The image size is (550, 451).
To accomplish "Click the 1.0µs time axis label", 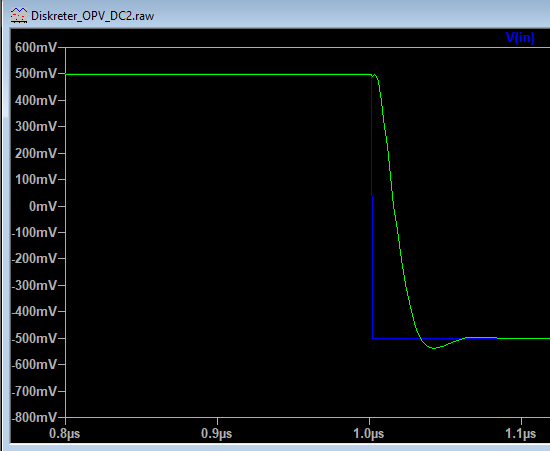I will (x=369, y=434).
